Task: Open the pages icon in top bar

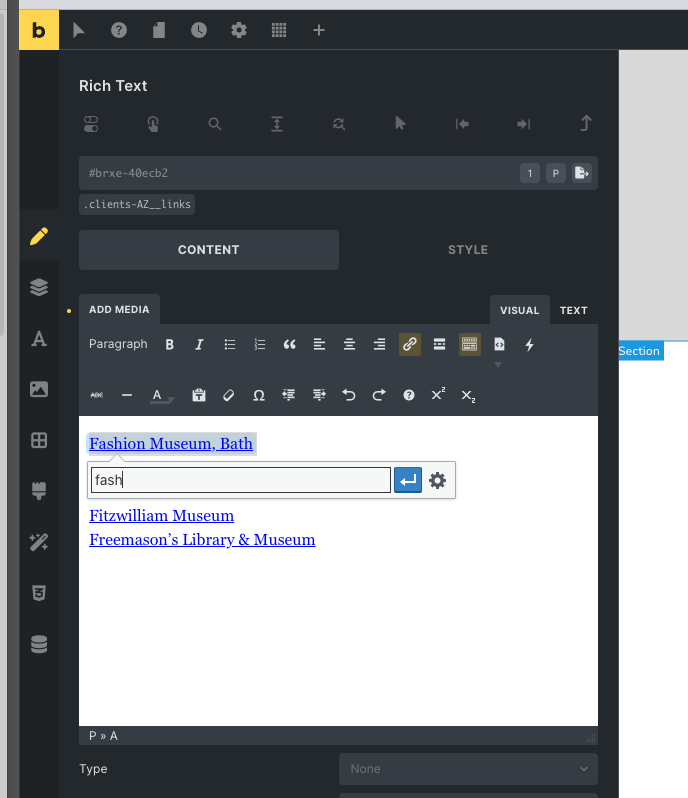Action: click(x=159, y=30)
